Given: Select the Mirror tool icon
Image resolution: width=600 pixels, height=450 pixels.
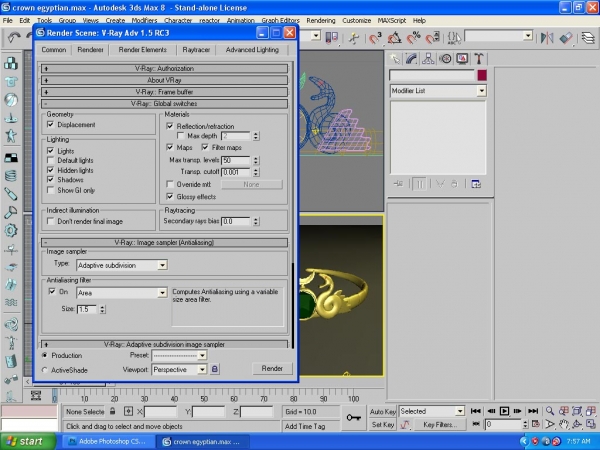Looking at the screenshot, I should (547, 38).
